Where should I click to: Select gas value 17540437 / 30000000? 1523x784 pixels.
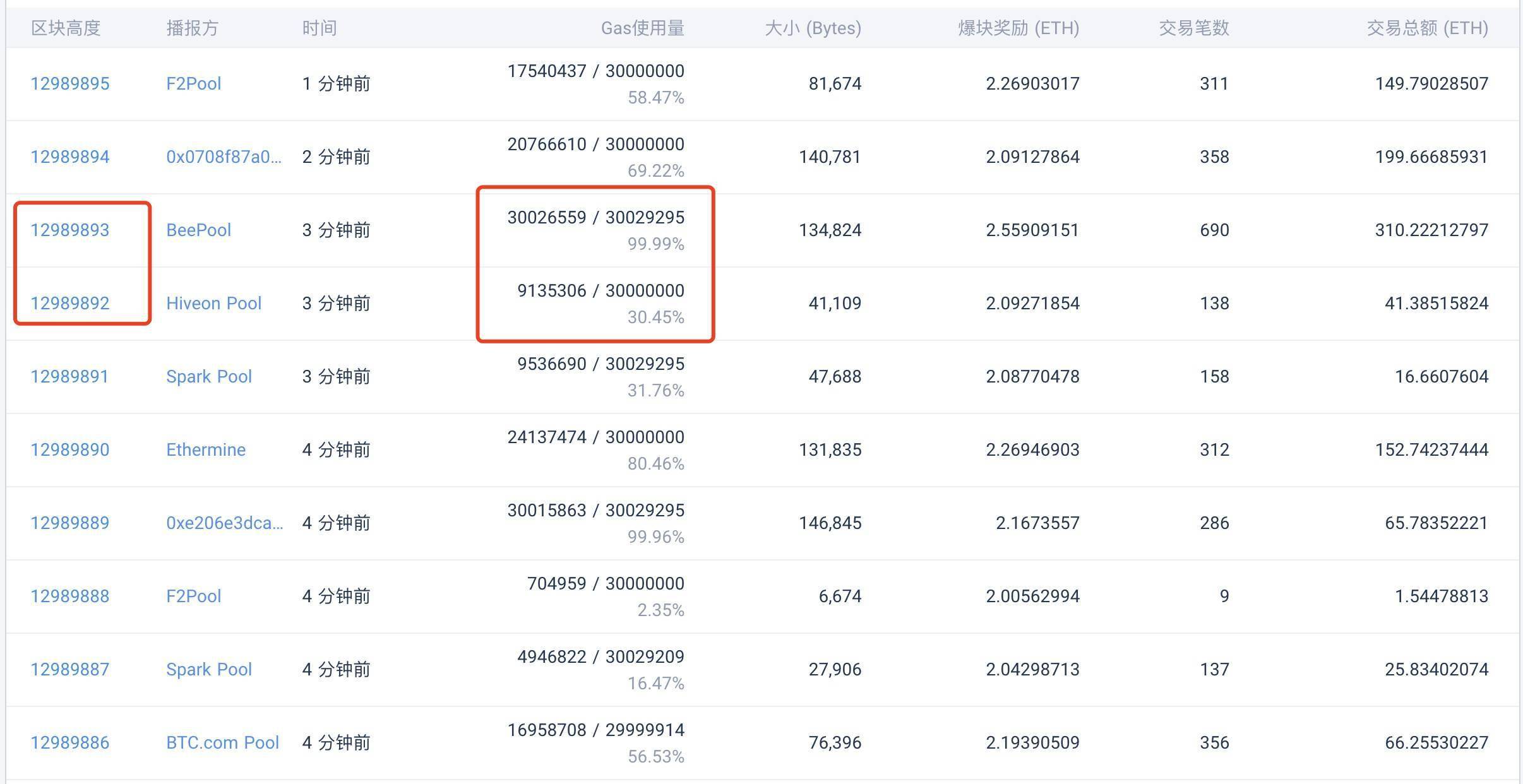click(596, 71)
